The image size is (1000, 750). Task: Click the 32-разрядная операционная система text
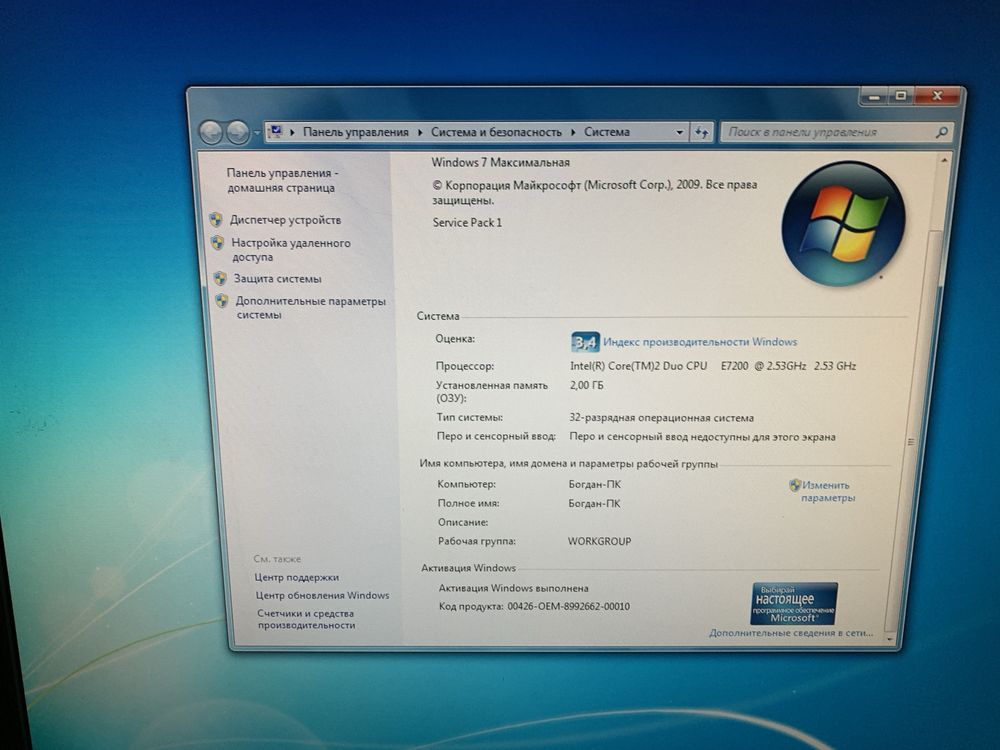click(x=661, y=418)
